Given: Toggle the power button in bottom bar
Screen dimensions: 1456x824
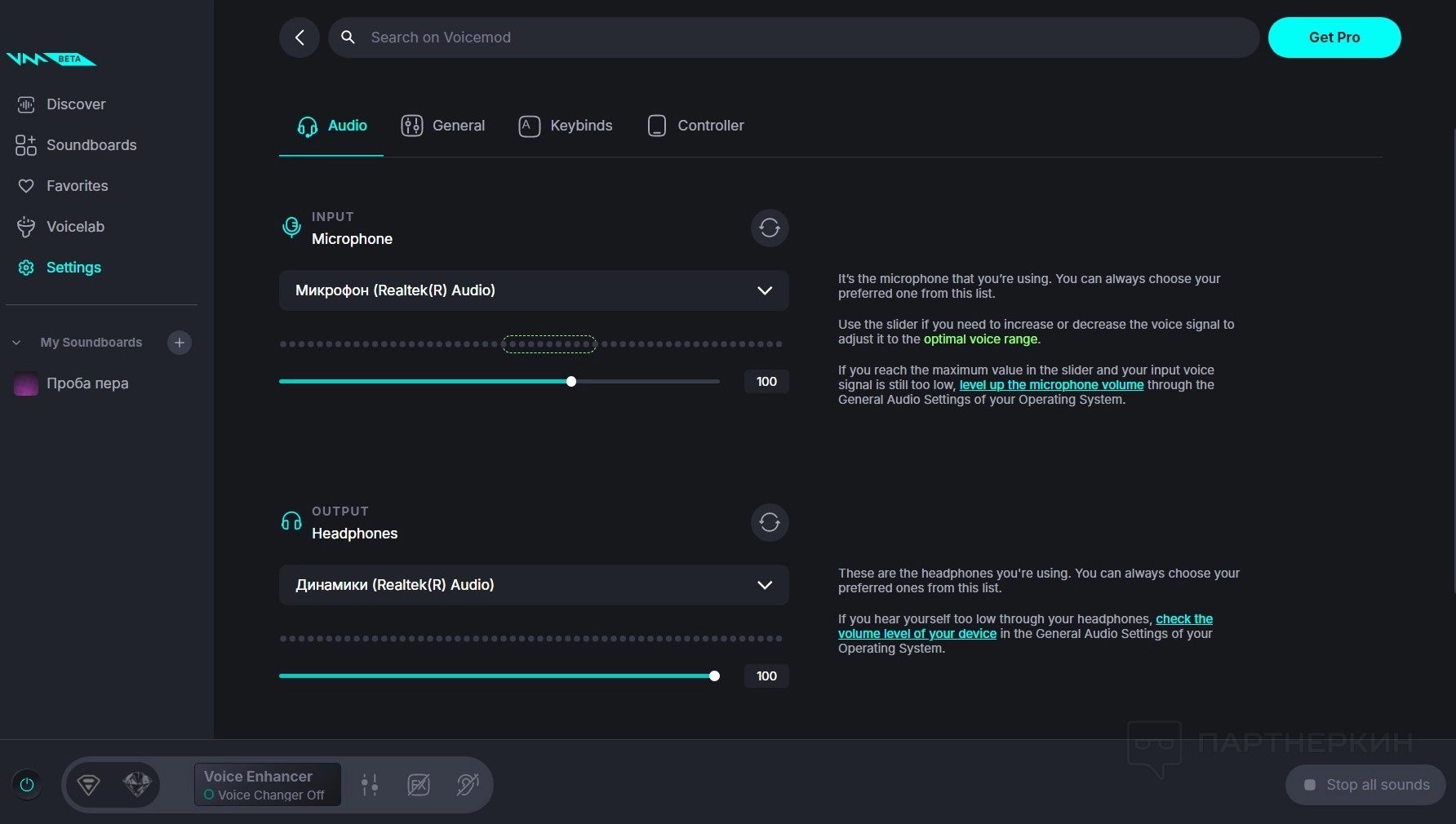Looking at the screenshot, I should pos(27,785).
